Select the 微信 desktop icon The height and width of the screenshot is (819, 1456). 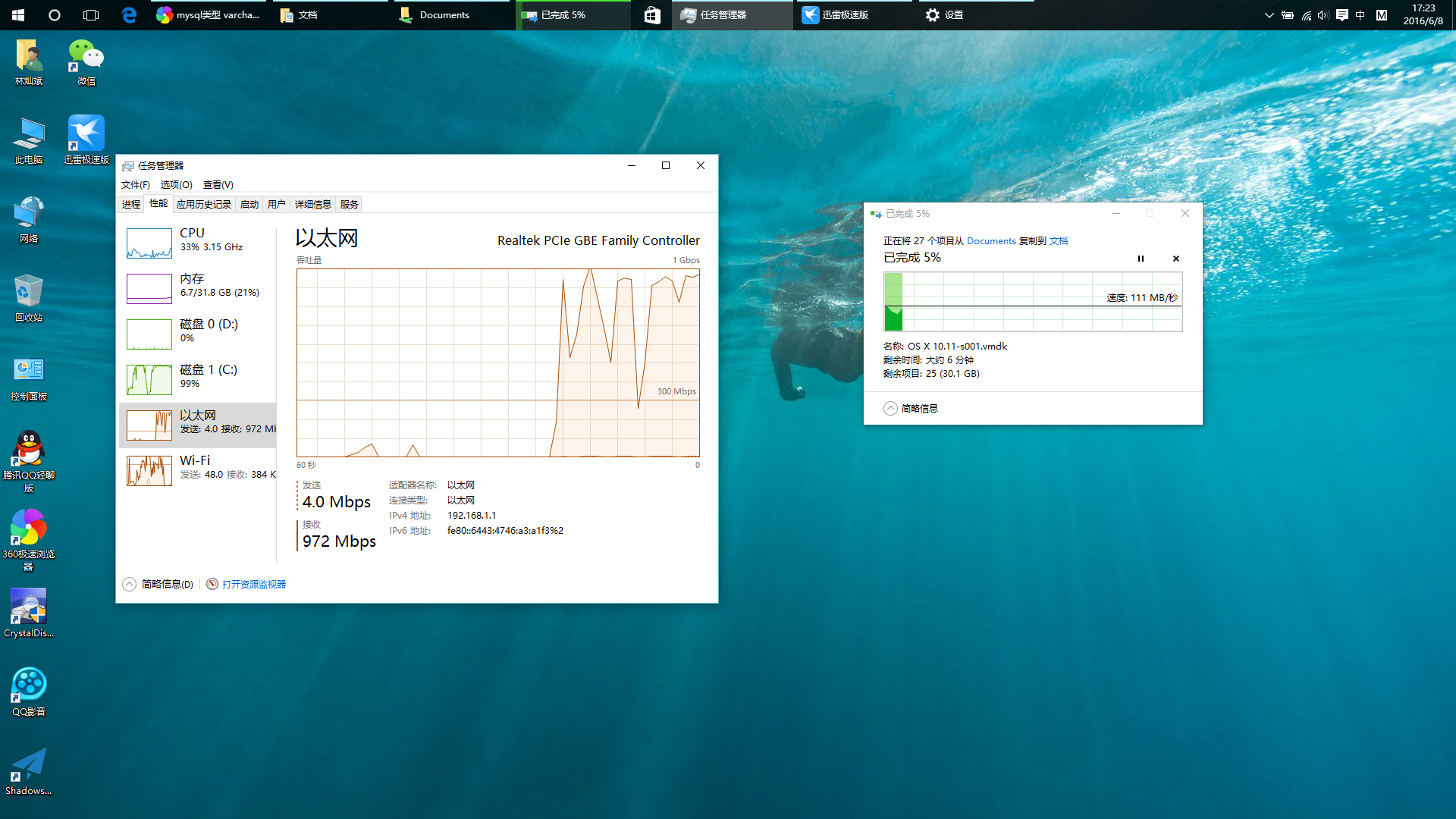tap(86, 62)
